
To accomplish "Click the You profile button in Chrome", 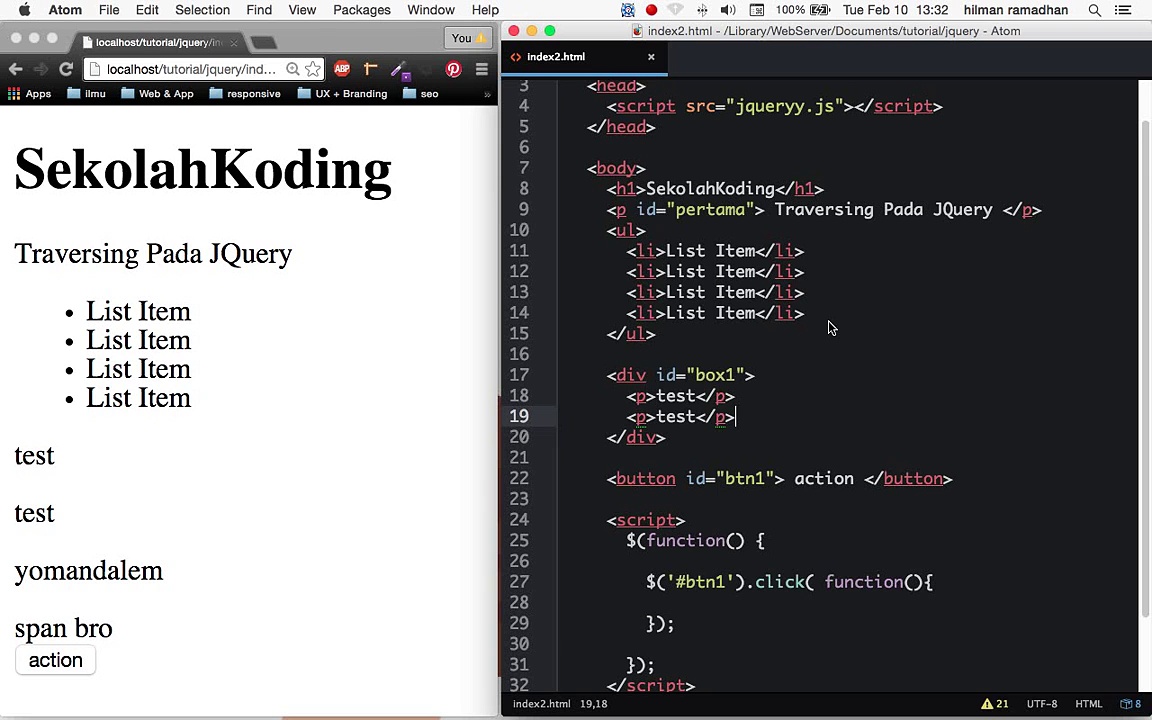I will coord(468,38).
